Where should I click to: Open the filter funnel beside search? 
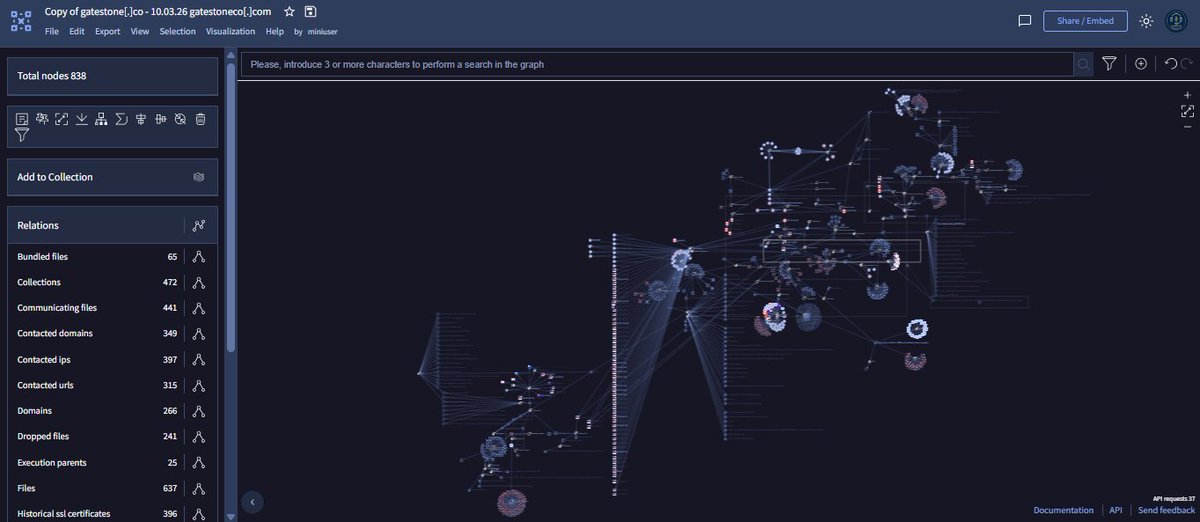pyautogui.click(x=1109, y=64)
